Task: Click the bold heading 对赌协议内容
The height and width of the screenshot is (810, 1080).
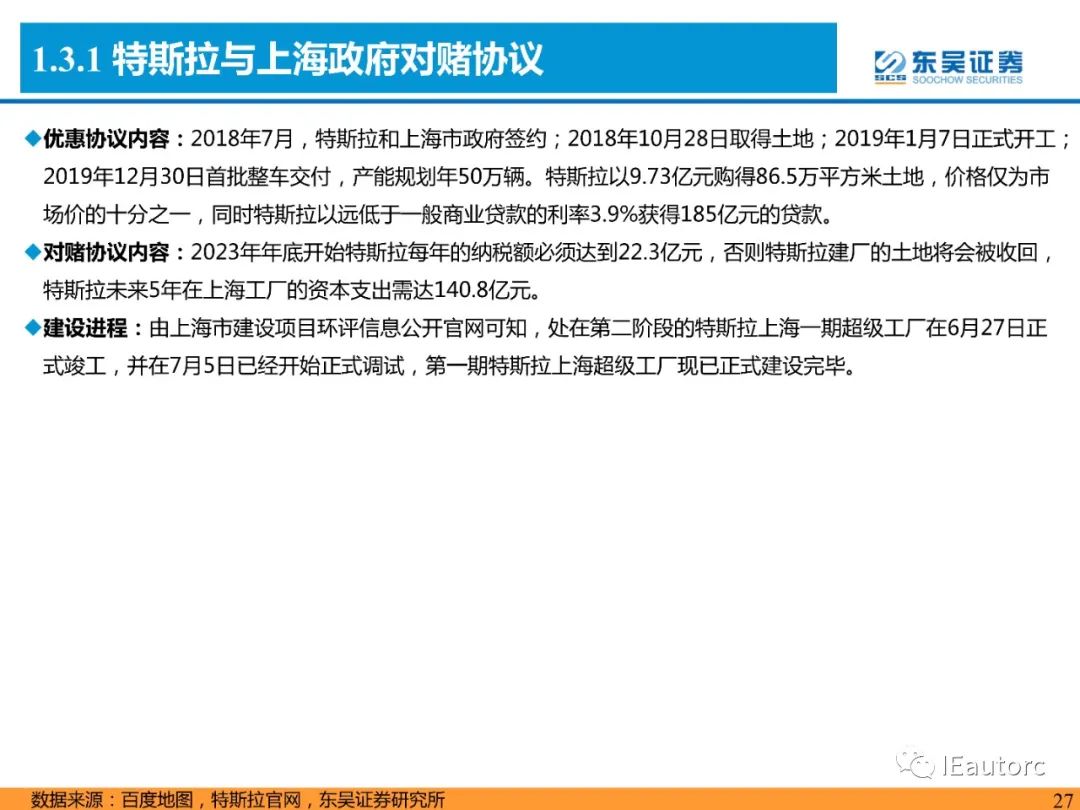Action: (x=106, y=252)
